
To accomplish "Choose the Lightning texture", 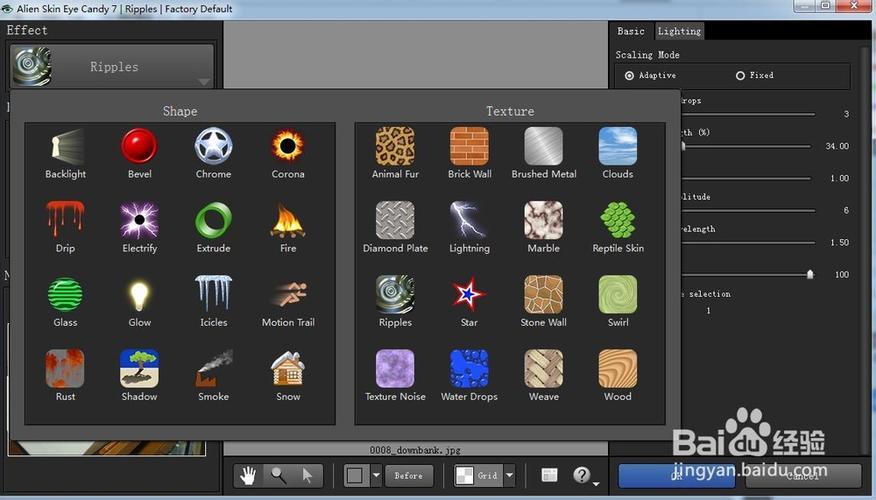I will (x=469, y=228).
